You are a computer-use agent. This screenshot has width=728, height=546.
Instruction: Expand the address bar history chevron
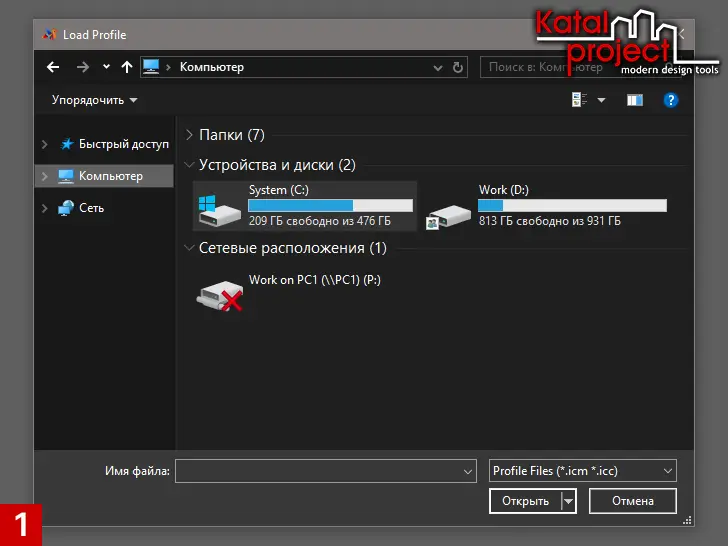coord(437,68)
